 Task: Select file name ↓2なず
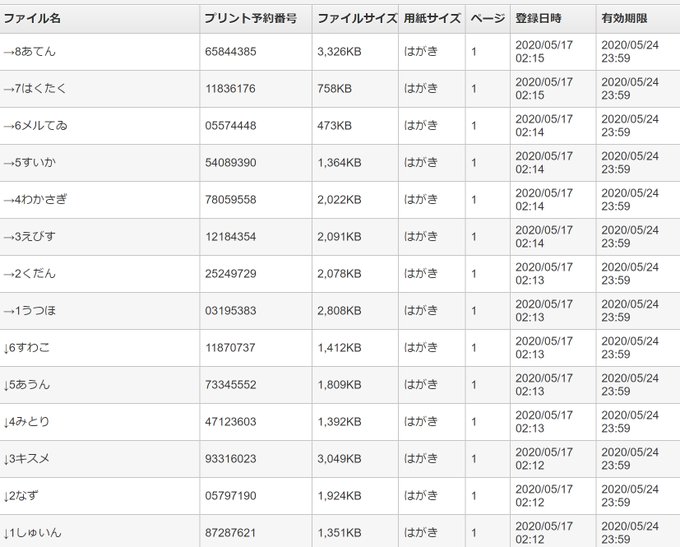tap(21, 496)
